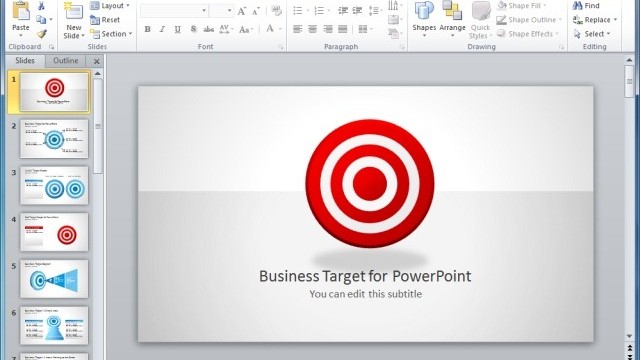Viewport: 640px width, 360px height.
Task: Open the font size combo box
Action: click(221, 11)
